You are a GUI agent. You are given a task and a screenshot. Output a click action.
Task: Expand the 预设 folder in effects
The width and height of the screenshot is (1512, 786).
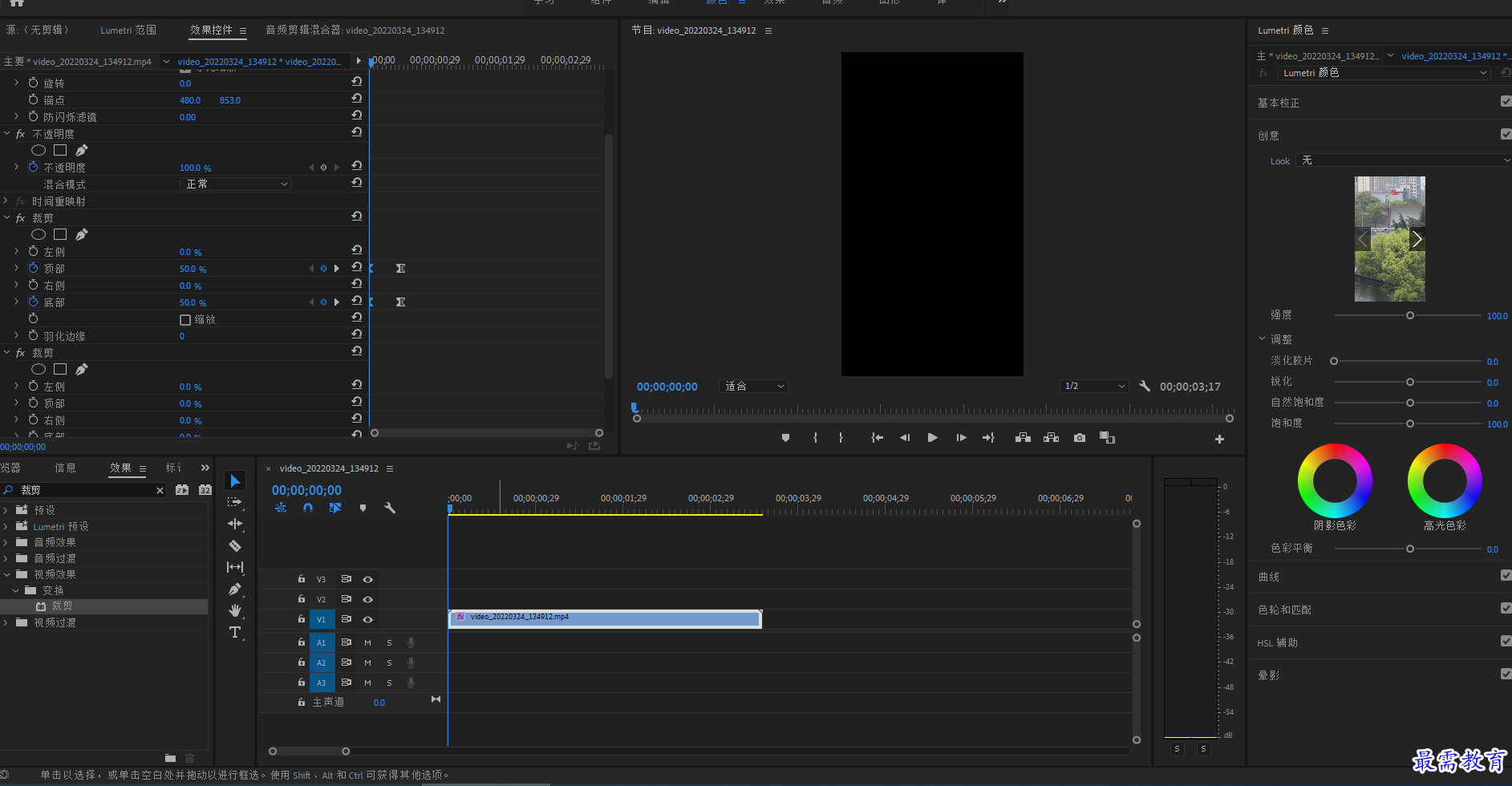pos(6,510)
